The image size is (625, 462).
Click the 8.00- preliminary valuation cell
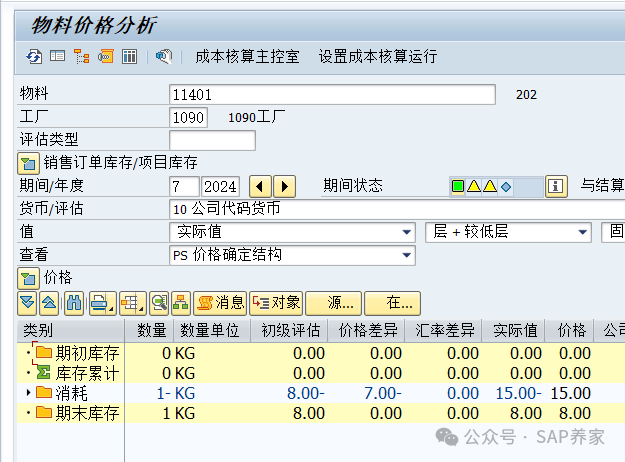point(306,393)
